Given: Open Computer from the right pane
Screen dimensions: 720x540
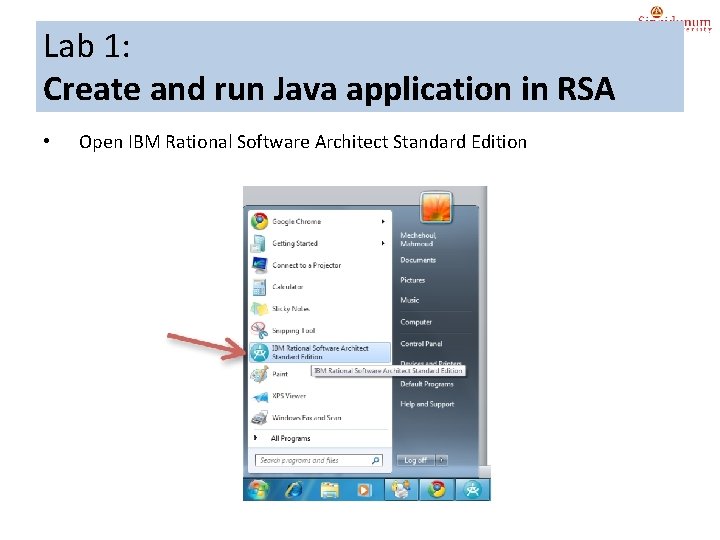Looking at the screenshot, I should tap(416, 322).
